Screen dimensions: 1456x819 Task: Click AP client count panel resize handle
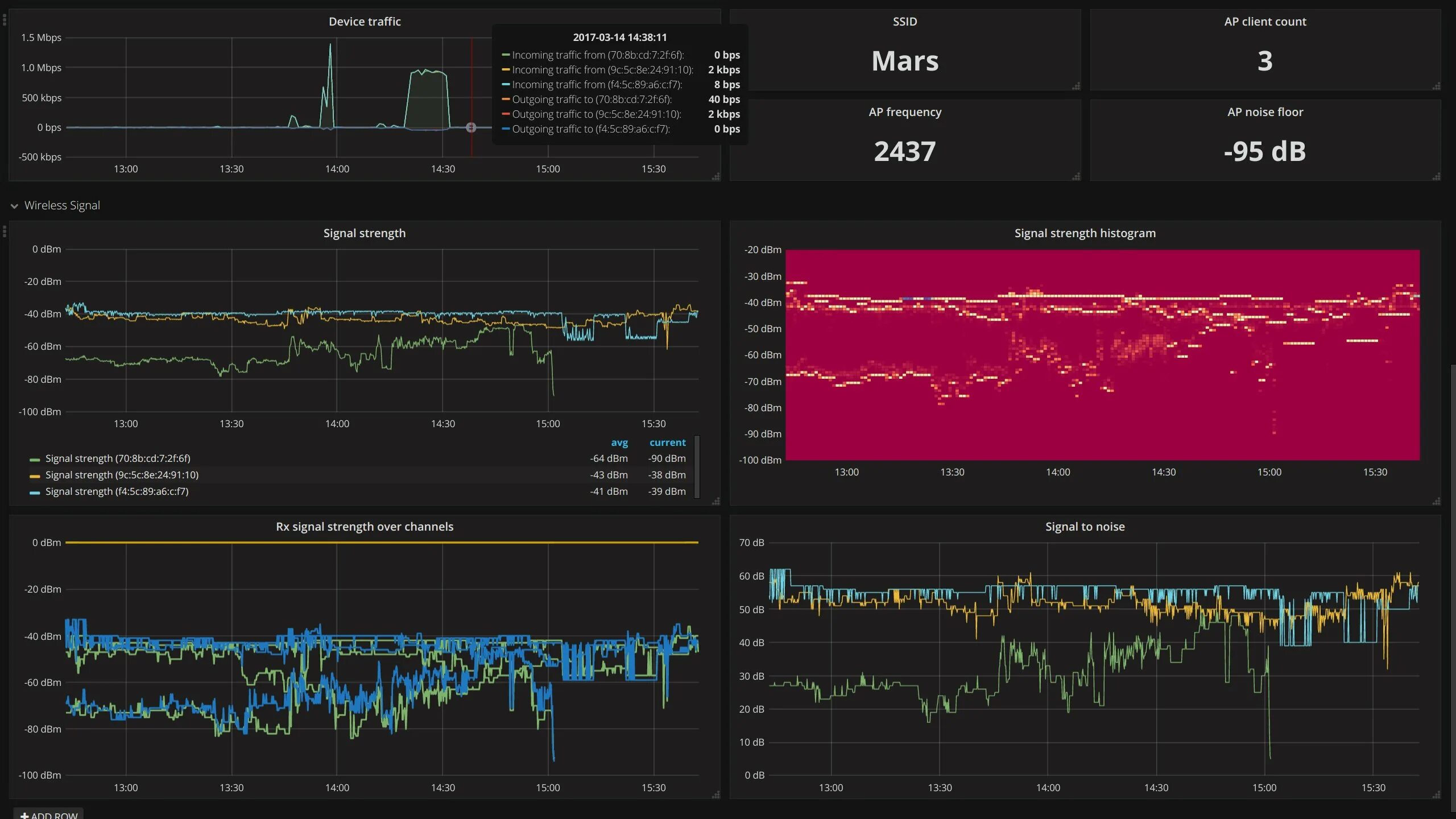coord(1437,86)
